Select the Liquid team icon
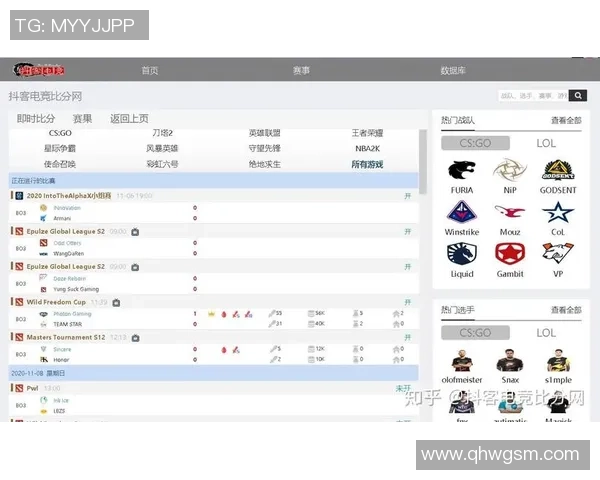This screenshot has width=600, height=480. pyautogui.click(x=462, y=255)
